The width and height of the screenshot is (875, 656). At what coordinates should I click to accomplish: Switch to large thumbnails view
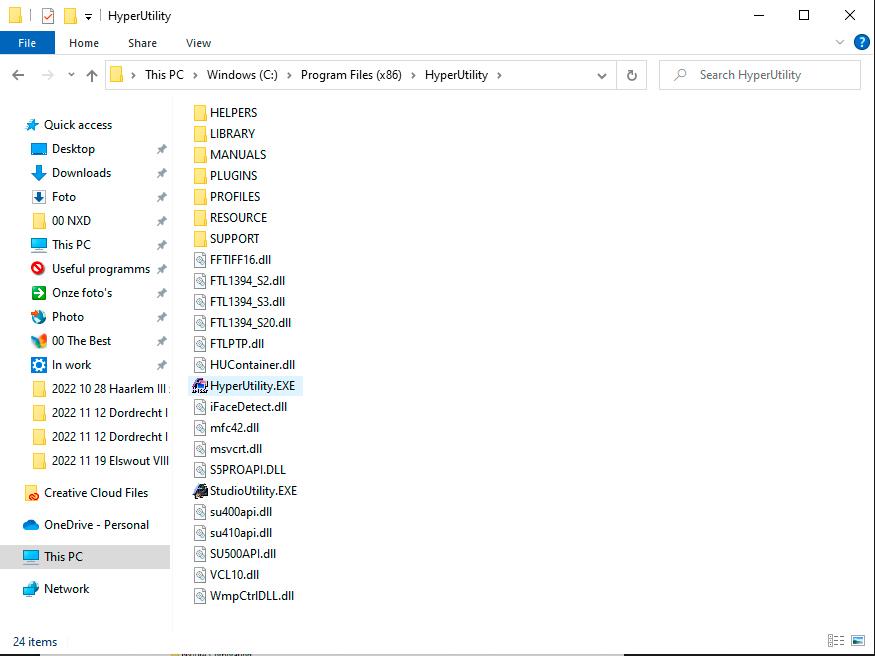pos(858,640)
